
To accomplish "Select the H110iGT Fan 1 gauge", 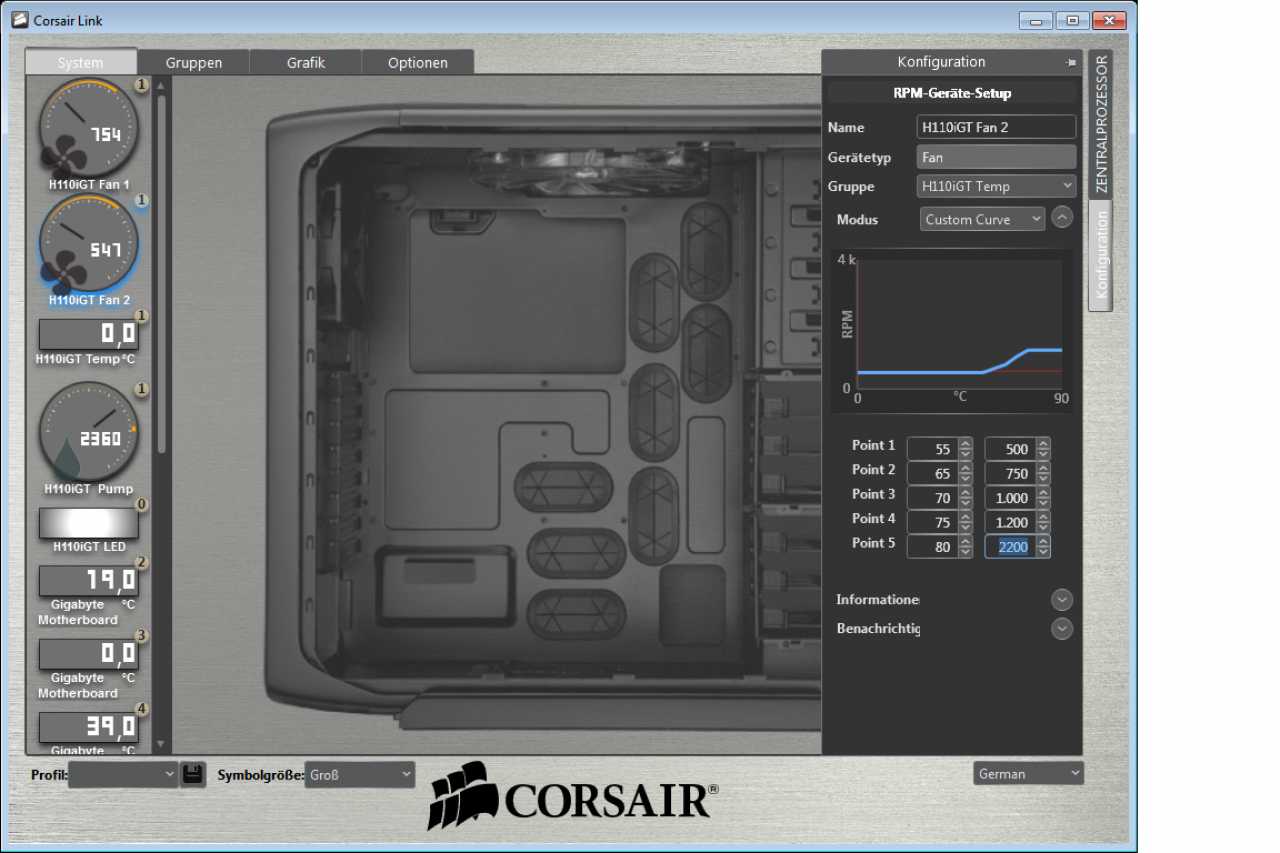I will pyautogui.click(x=89, y=127).
